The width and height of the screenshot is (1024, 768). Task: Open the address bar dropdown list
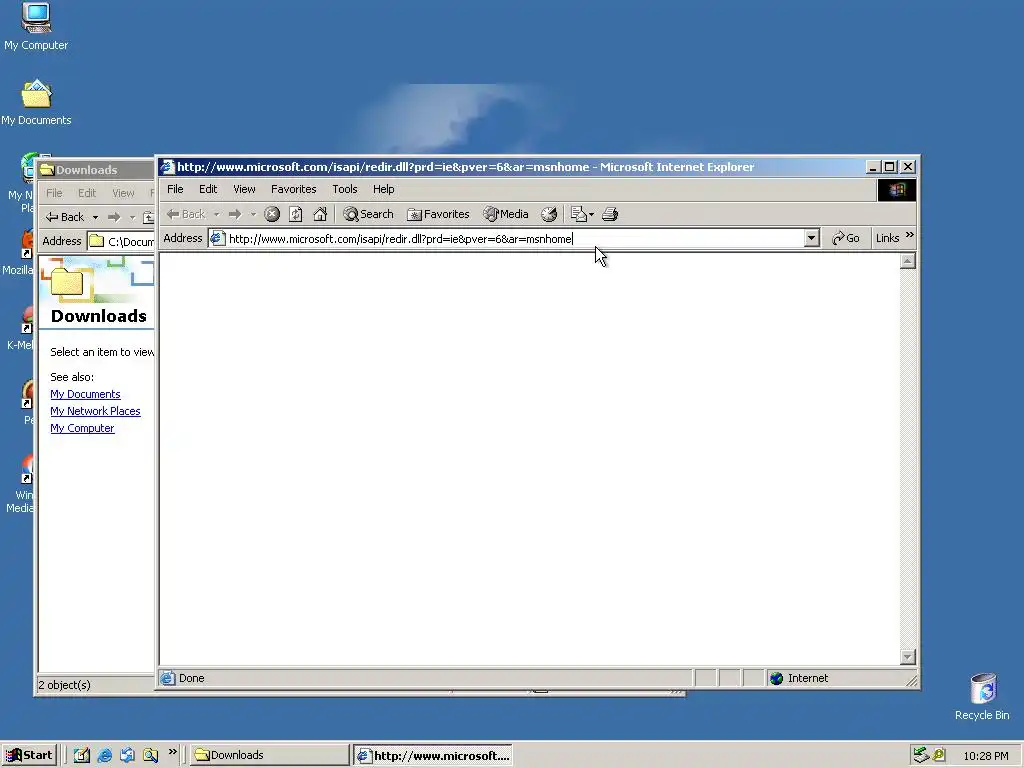pos(812,238)
